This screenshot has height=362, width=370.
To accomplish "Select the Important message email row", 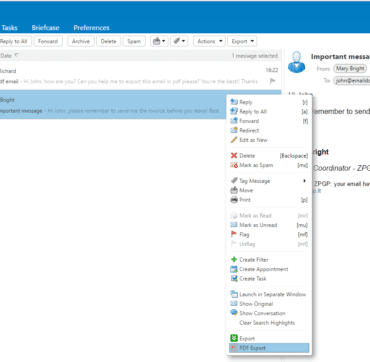I will click(x=113, y=105).
